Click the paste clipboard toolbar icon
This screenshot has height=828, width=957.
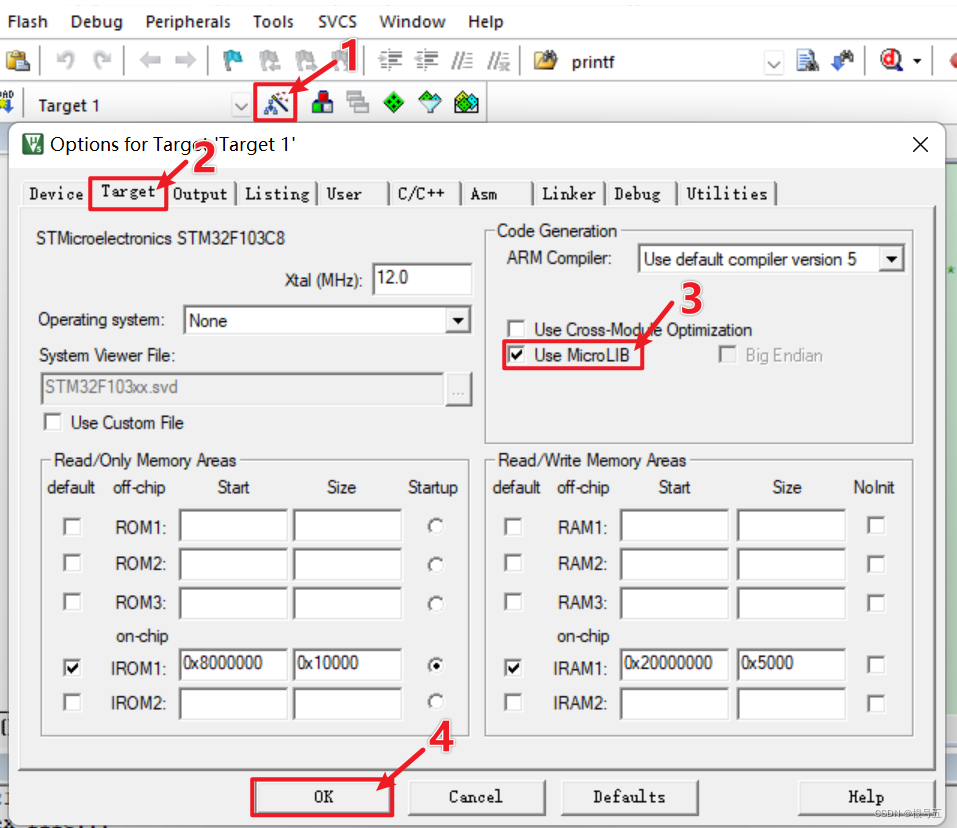[18, 60]
